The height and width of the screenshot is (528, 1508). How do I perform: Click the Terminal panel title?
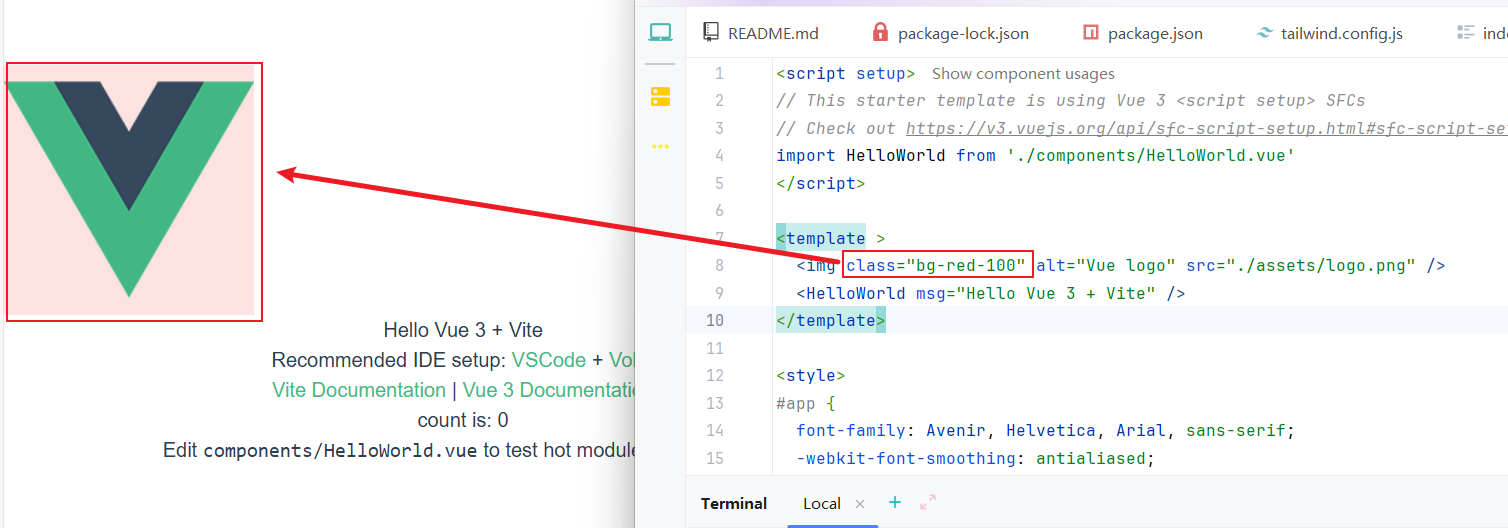click(734, 503)
